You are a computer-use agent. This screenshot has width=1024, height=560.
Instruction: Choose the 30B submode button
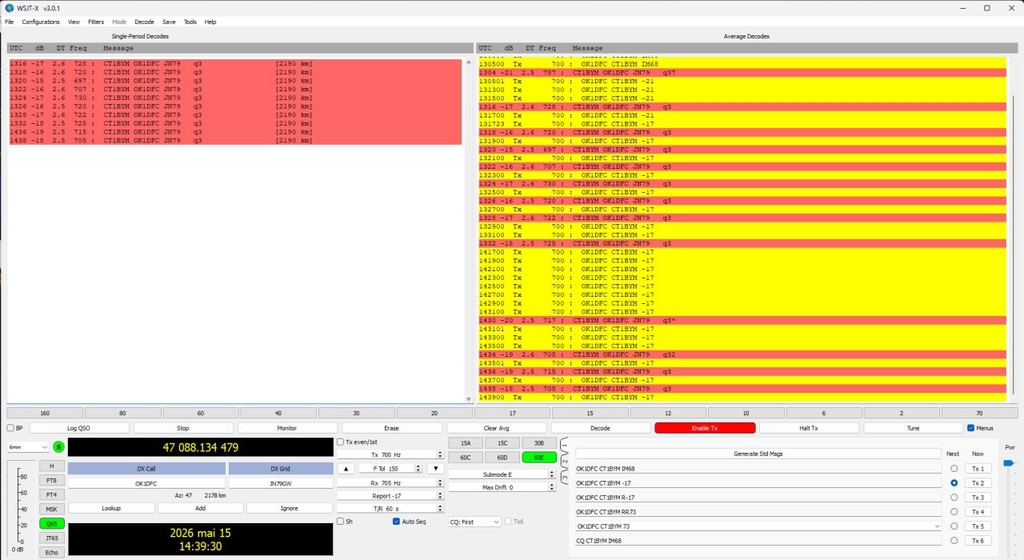[x=539, y=443]
